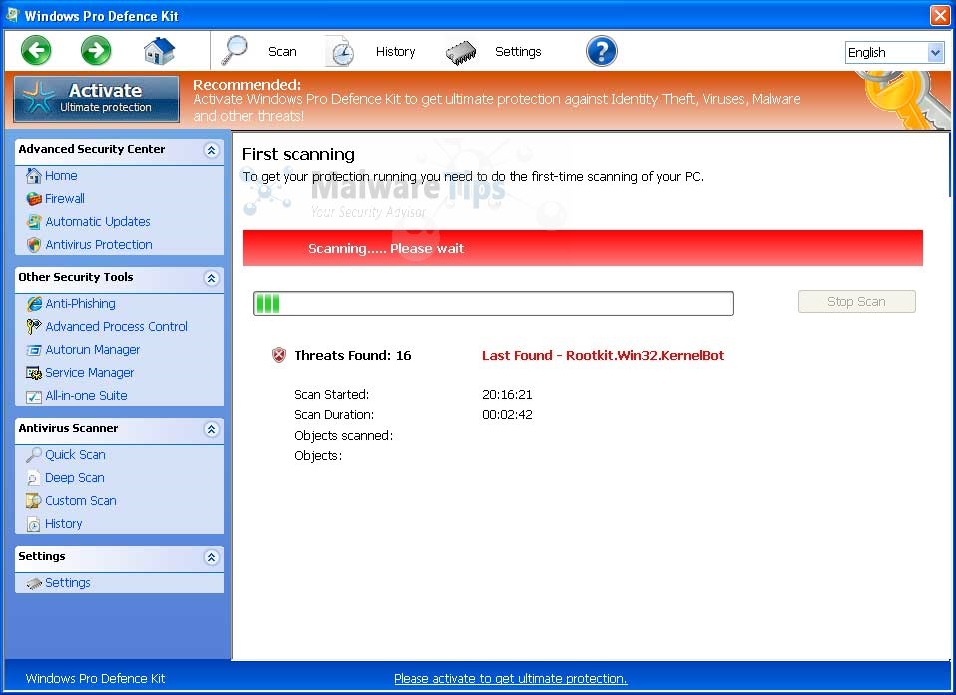This screenshot has width=956, height=695.
Task: Click the red 'Scanning..... Please wait' banner
Action: pyautogui.click(x=582, y=248)
